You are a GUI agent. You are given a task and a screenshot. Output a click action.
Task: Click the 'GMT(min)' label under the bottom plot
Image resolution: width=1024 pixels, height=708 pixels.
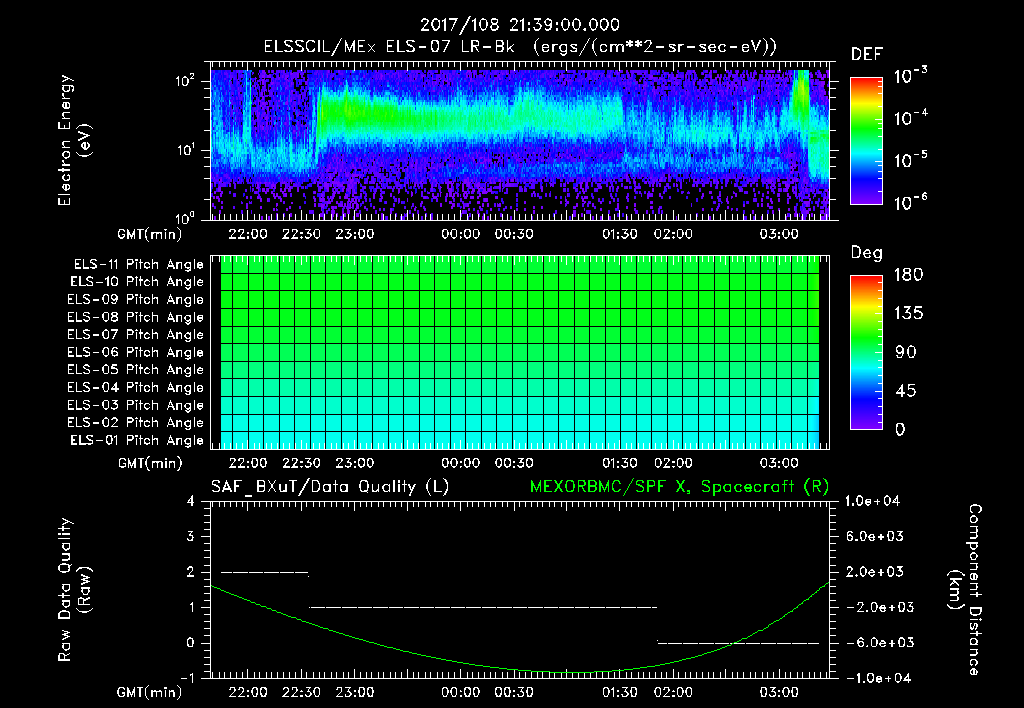tap(150, 692)
